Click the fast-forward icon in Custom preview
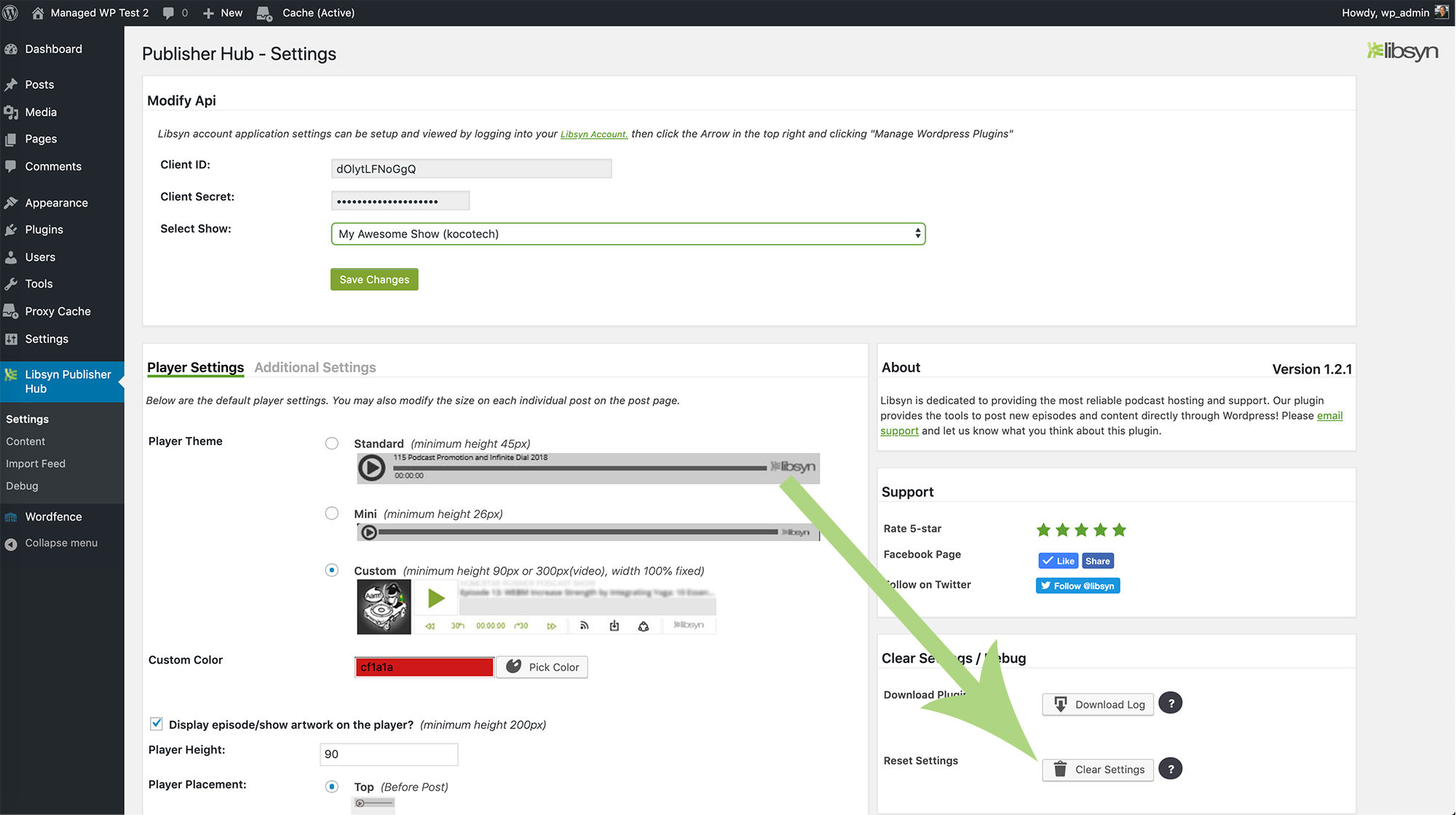Screen dimensions: 1456x815 (552, 626)
